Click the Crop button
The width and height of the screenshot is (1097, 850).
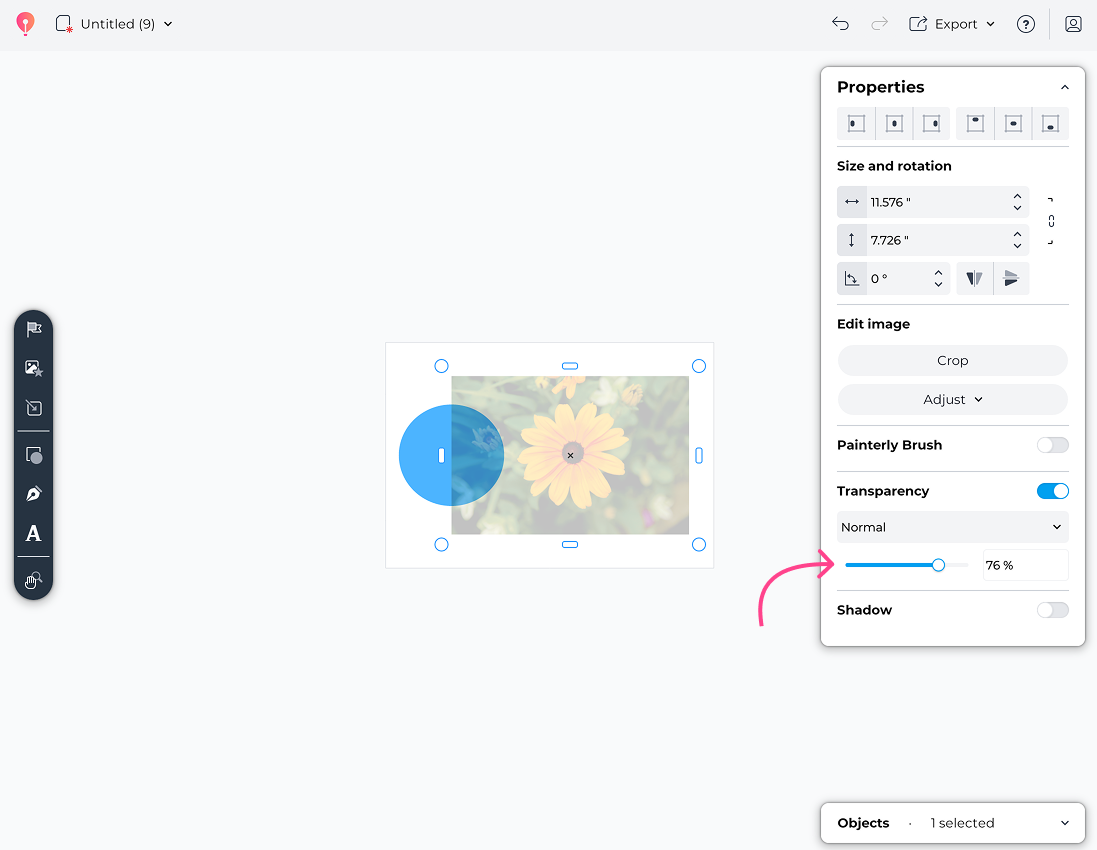(x=952, y=360)
